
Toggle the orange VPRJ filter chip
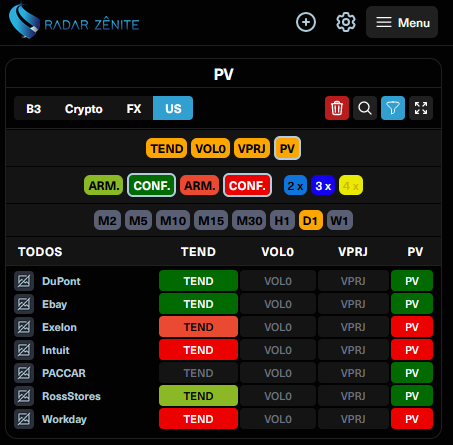(252, 148)
